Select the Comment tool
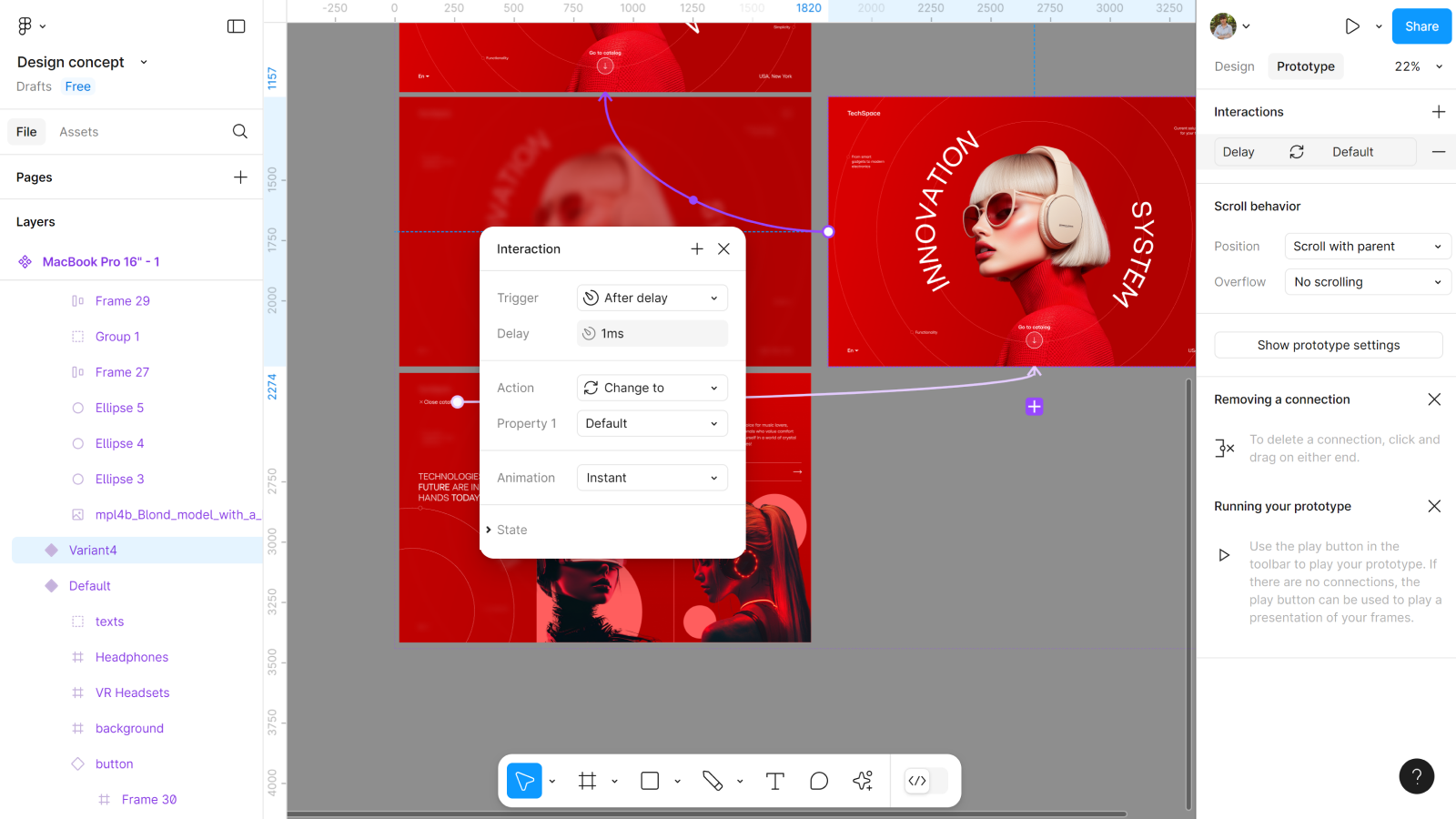The height and width of the screenshot is (819, 1456). pos(819,781)
